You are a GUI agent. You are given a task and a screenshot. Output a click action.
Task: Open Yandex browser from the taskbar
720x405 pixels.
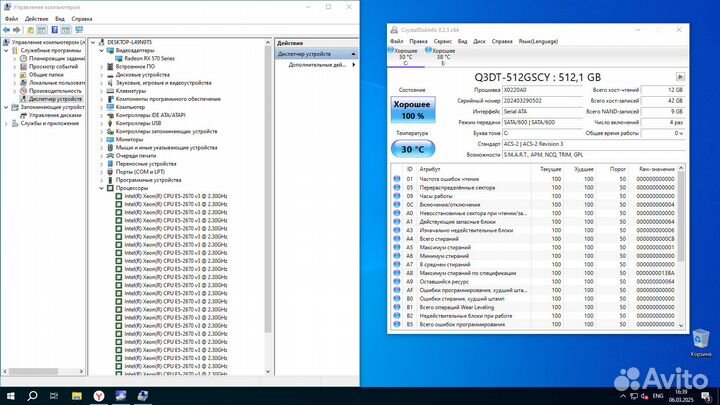tap(97, 396)
